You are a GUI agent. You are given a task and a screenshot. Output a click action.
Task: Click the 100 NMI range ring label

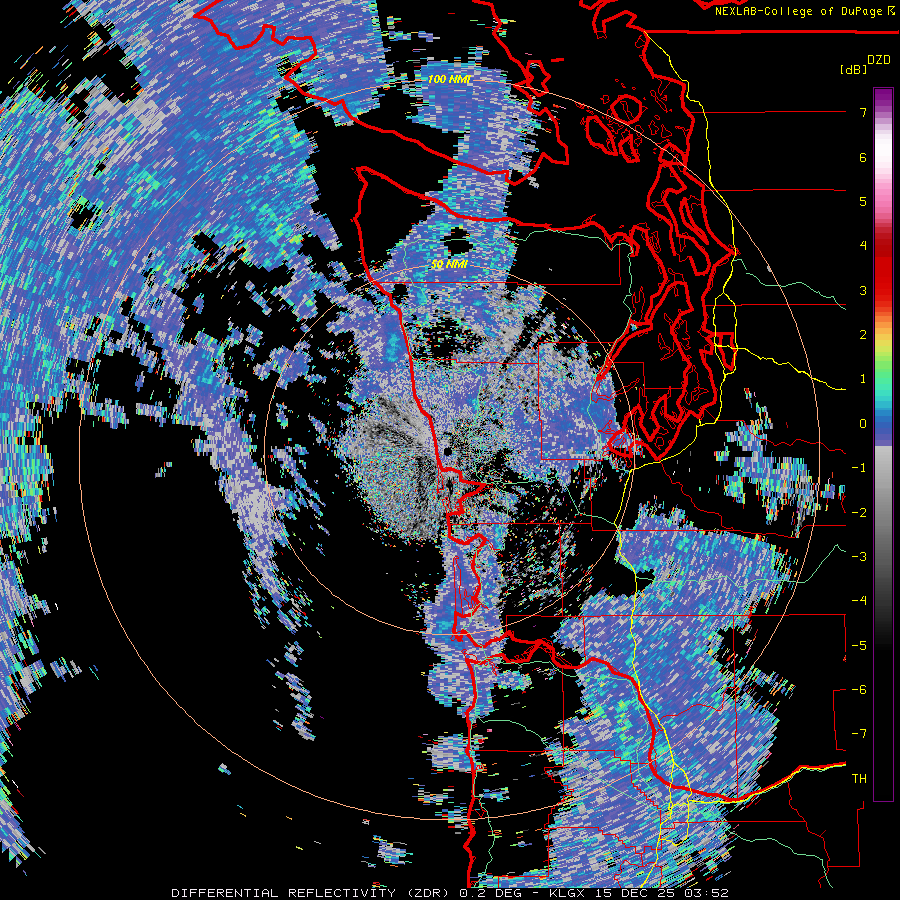[450, 79]
